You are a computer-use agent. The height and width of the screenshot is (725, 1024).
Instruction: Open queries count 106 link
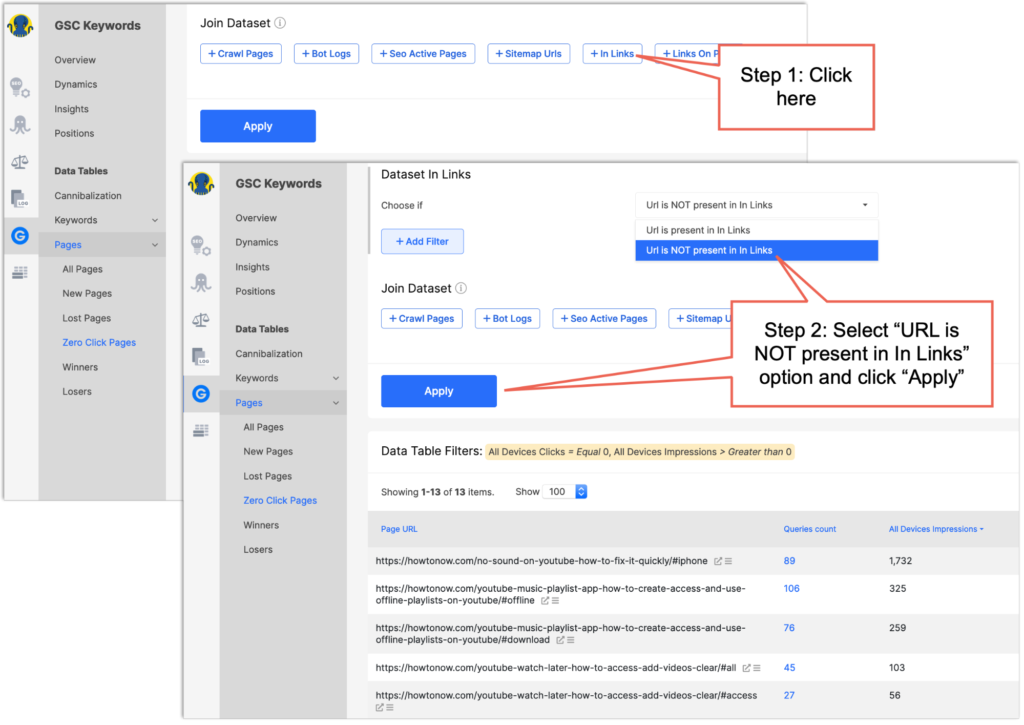[x=792, y=588]
